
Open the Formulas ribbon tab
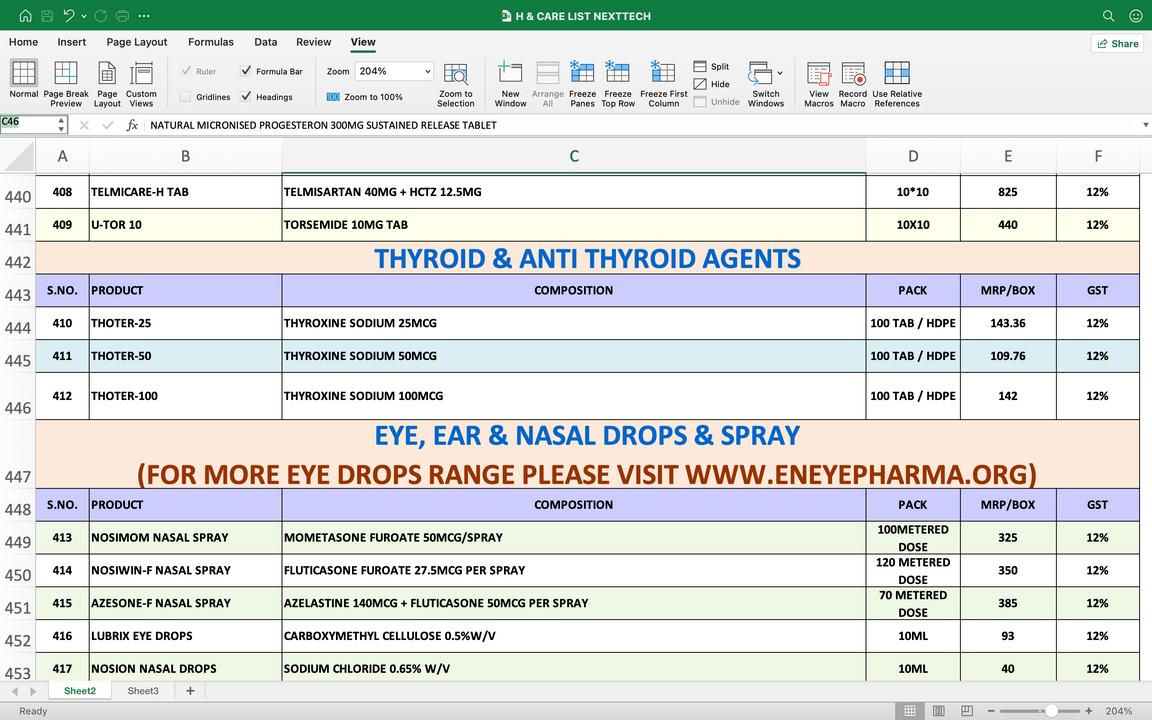[211, 42]
